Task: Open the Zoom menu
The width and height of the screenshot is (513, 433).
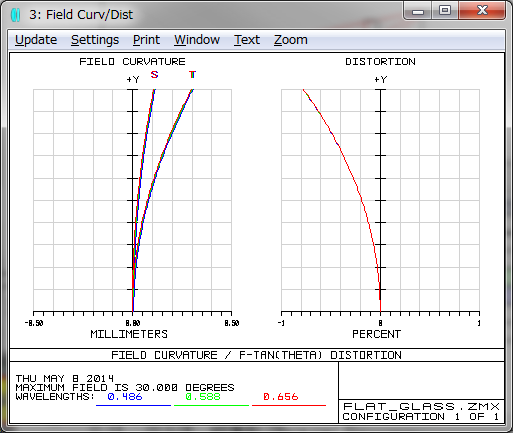Action: click(x=291, y=40)
